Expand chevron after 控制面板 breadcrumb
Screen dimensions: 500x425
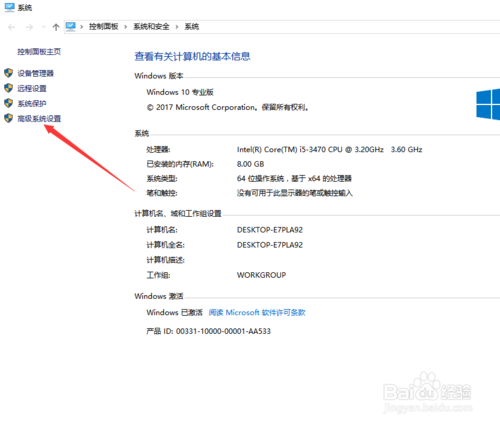click(126, 27)
